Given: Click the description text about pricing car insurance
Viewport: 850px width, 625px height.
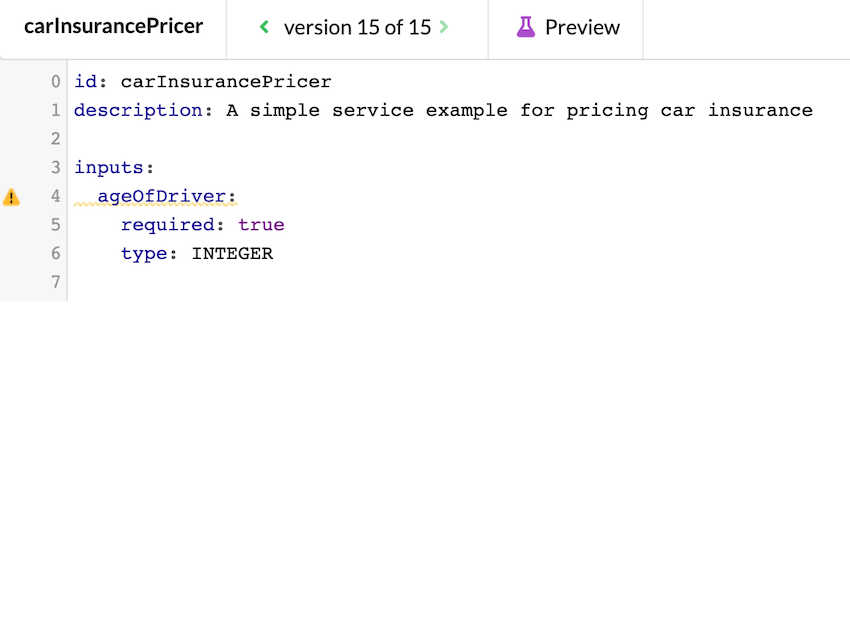Looking at the screenshot, I should (519, 110).
